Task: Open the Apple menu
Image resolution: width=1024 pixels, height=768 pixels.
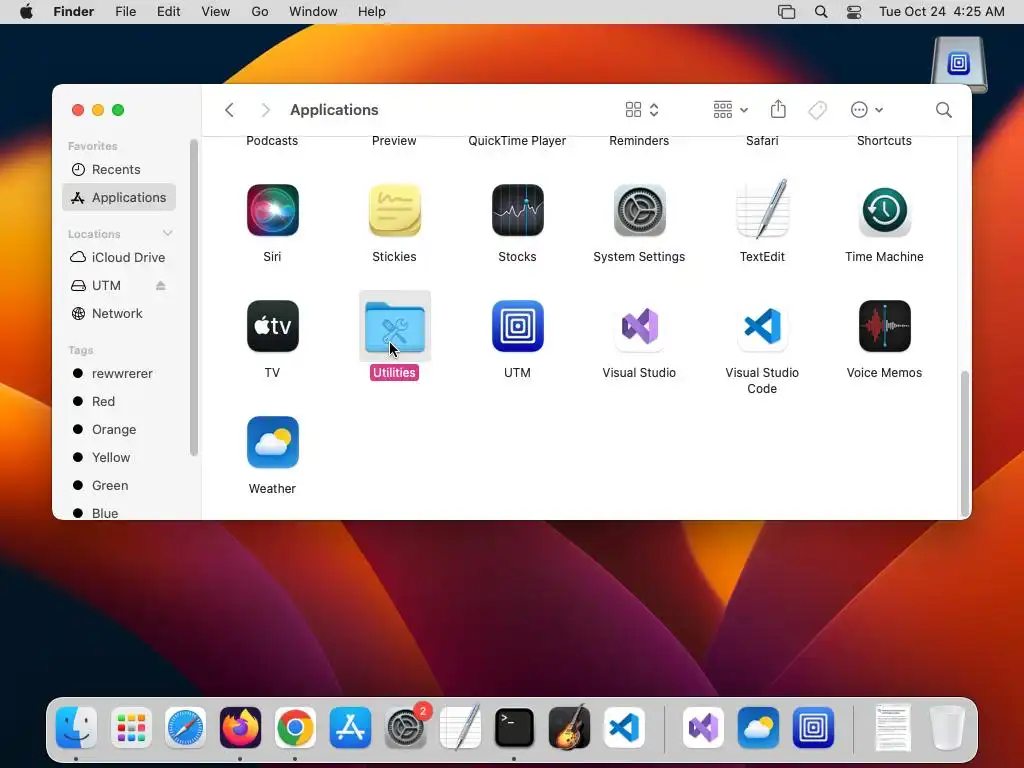Action: click(26, 12)
